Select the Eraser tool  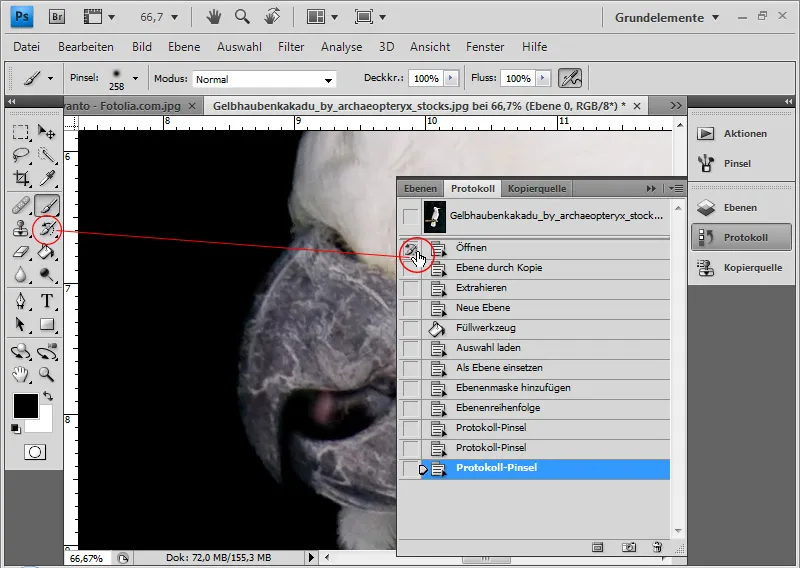[x=20, y=252]
